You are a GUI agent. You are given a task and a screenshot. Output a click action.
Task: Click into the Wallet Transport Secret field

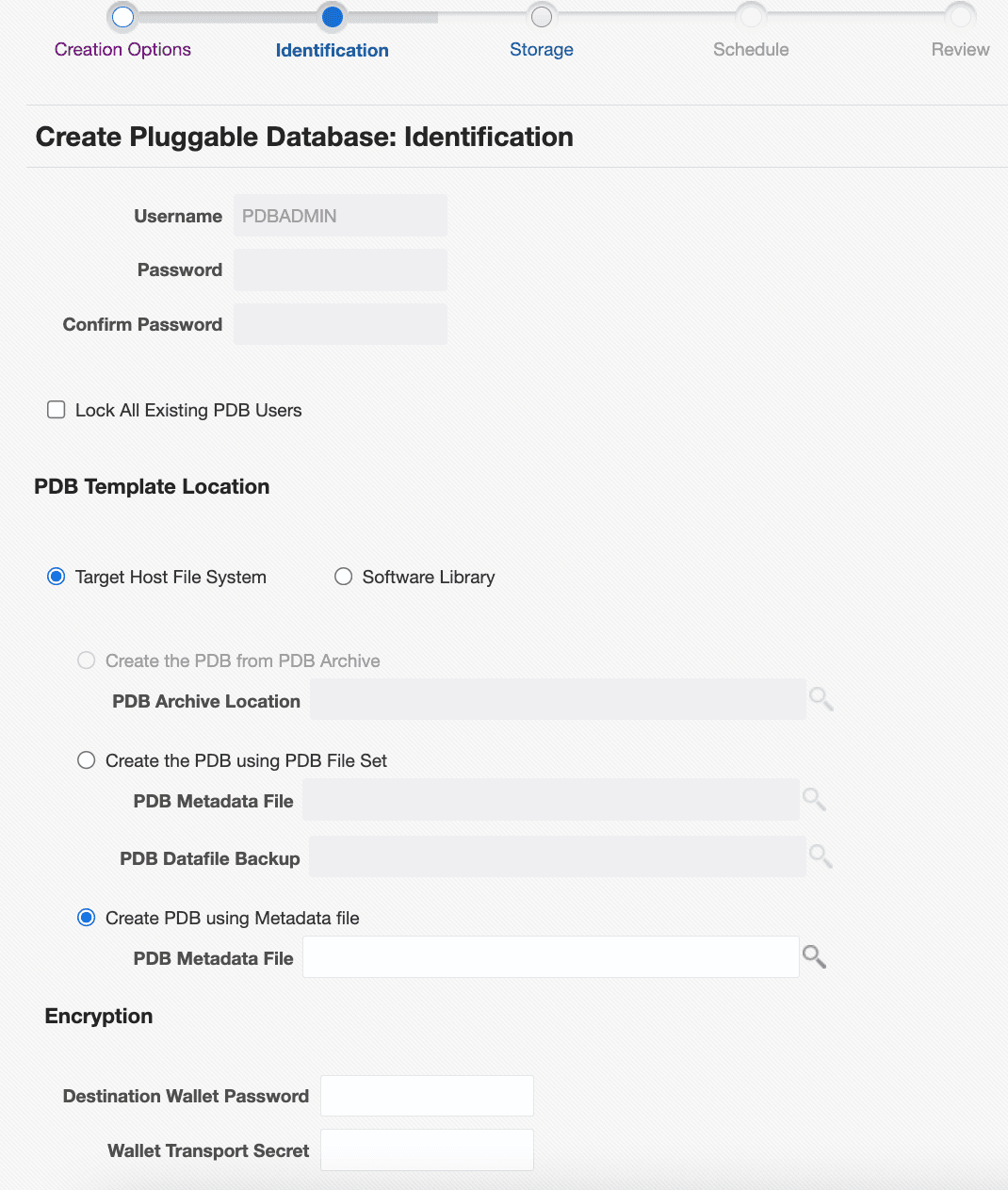[427, 1150]
